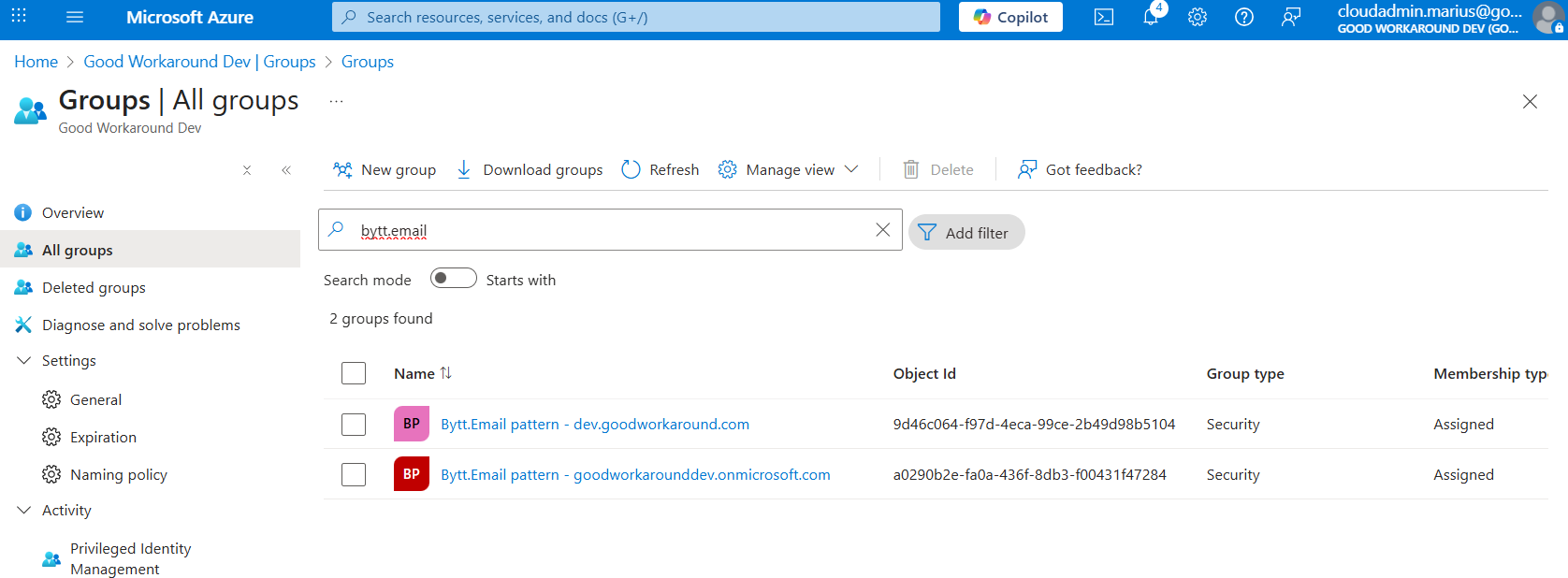1568x578 pixels.
Task: Open the Manage view dropdown
Action: coord(789,169)
